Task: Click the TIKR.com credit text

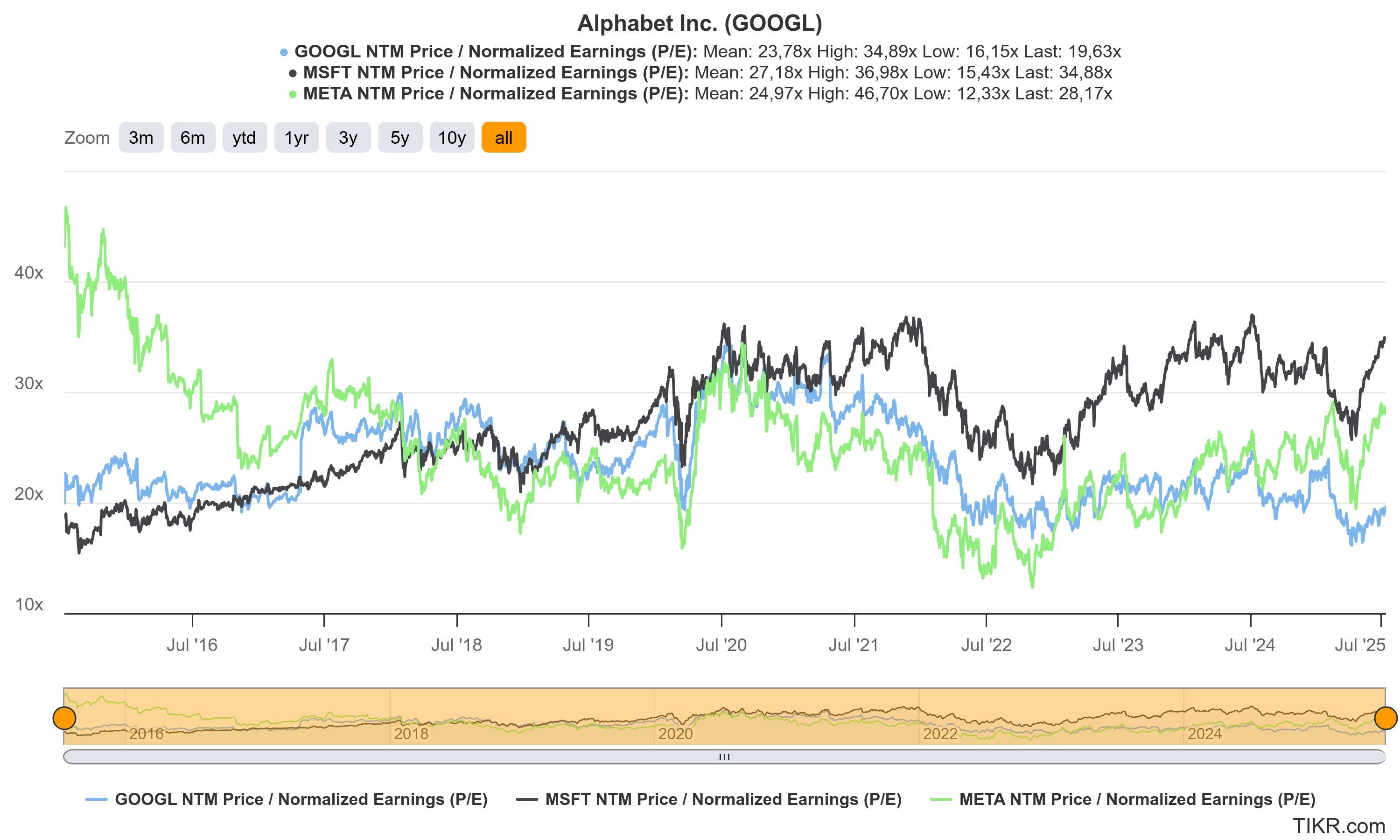Action: click(x=1339, y=826)
